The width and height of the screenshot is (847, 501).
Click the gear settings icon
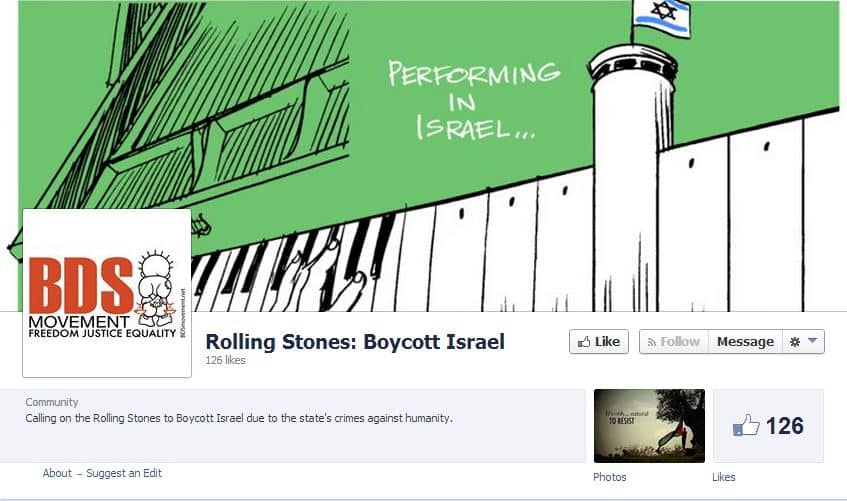(x=795, y=342)
